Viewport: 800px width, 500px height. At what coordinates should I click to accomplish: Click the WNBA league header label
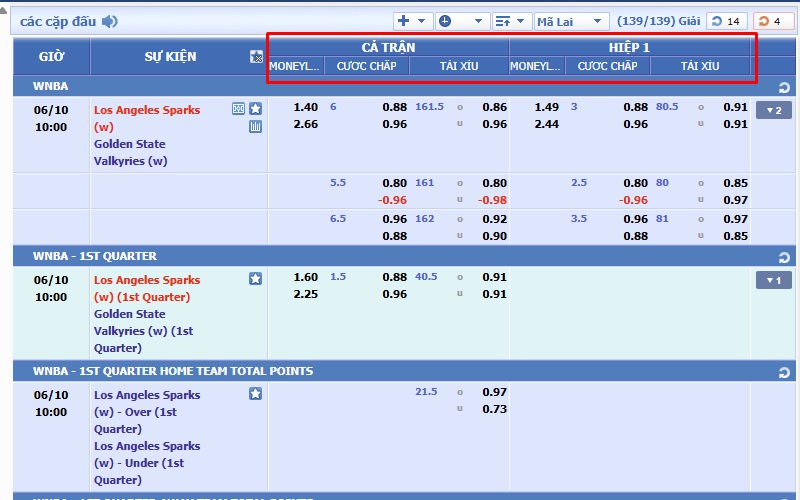click(51, 86)
